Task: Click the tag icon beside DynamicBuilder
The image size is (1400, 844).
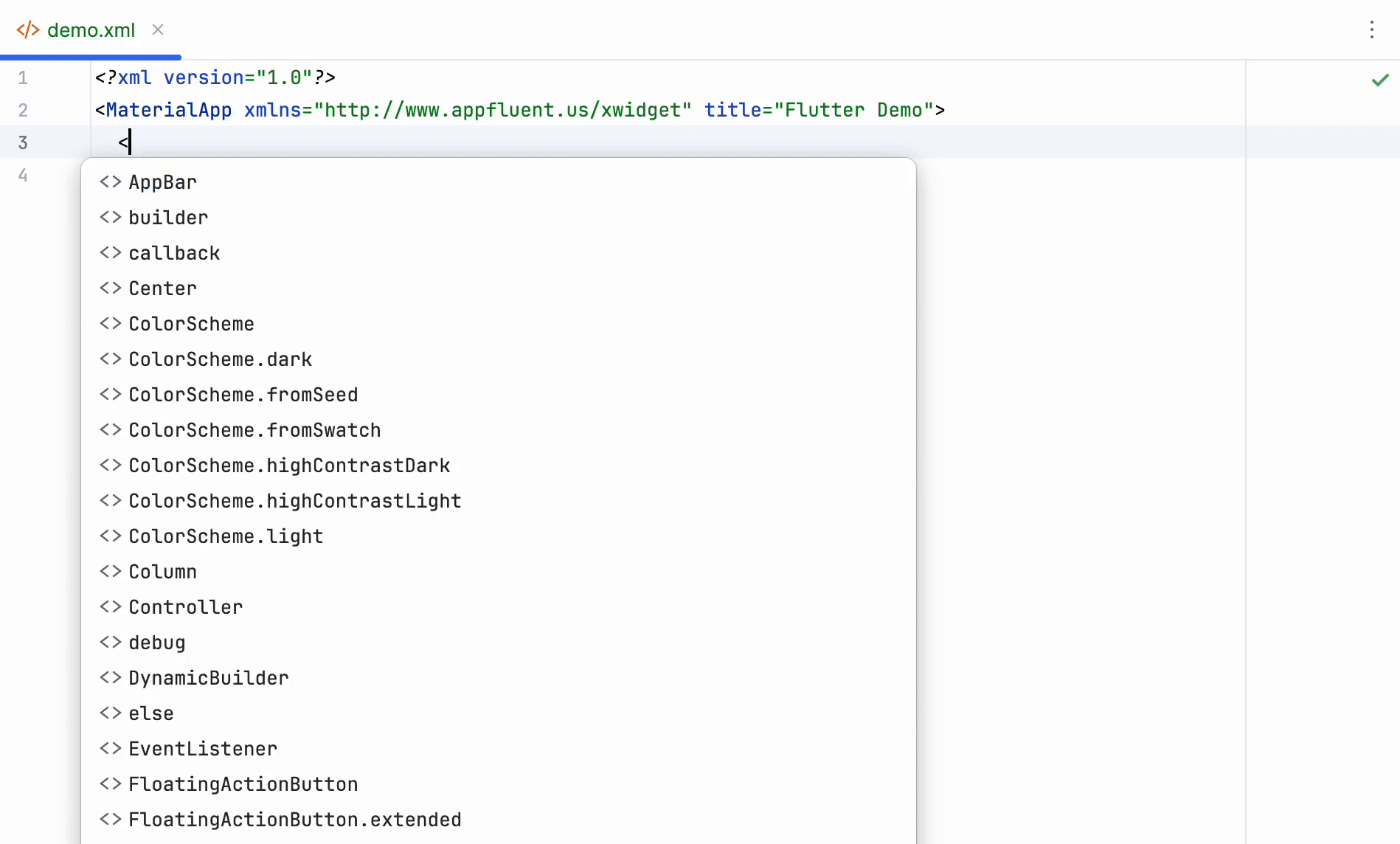Action: tap(111, 678)
